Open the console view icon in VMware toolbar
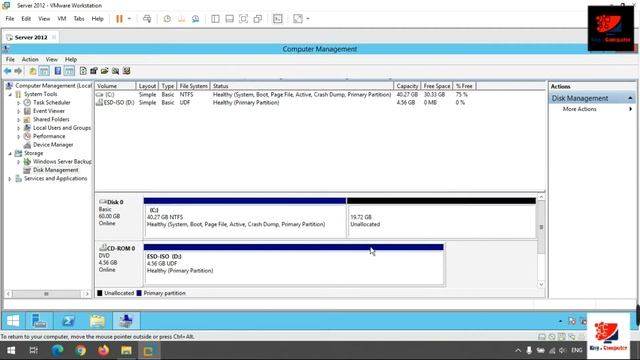Screen dimensions: 640x360 tap(278, 19)
